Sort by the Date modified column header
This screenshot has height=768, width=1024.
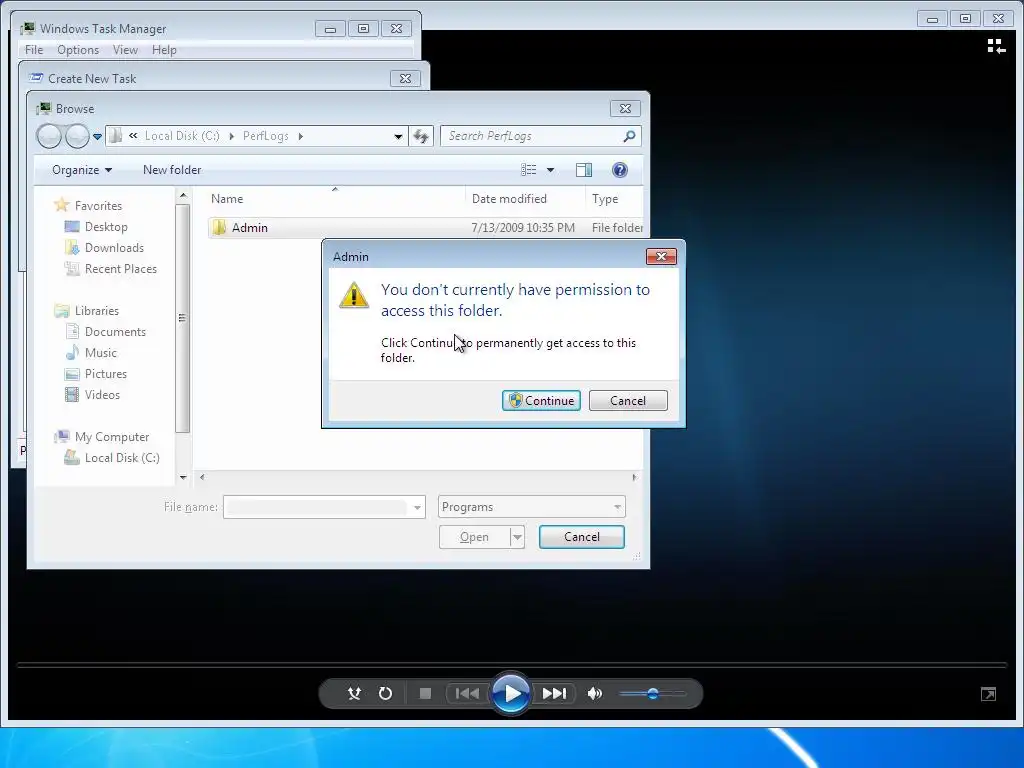509,199
